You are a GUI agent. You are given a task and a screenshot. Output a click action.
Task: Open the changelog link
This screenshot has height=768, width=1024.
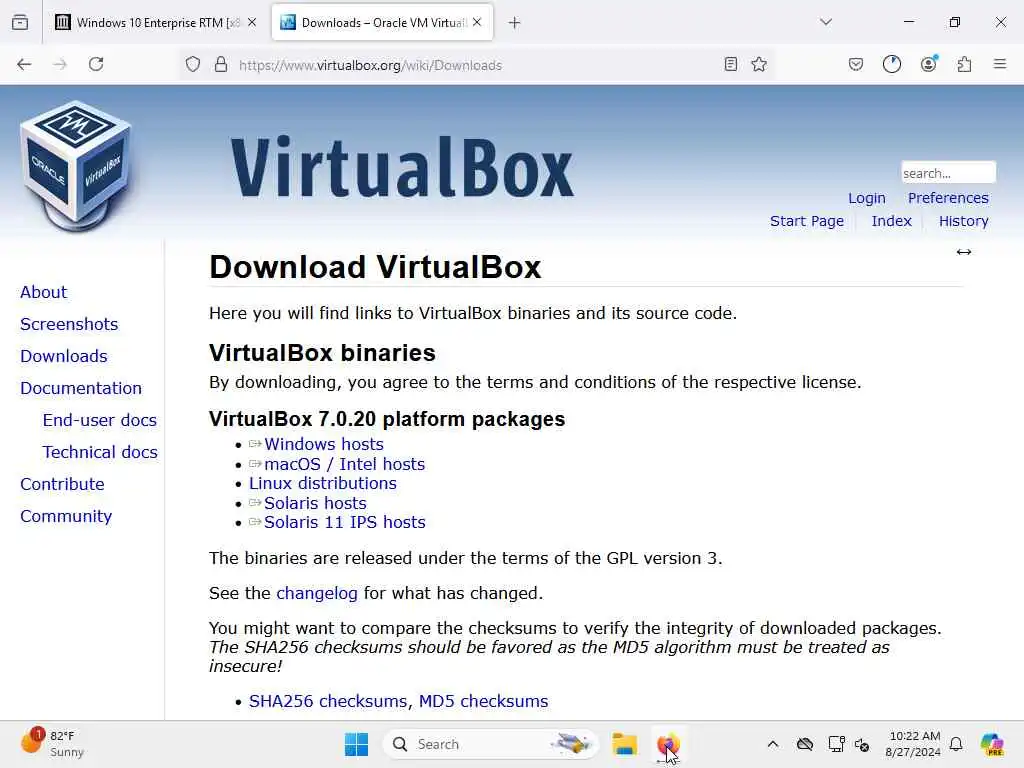click(317, 593)
